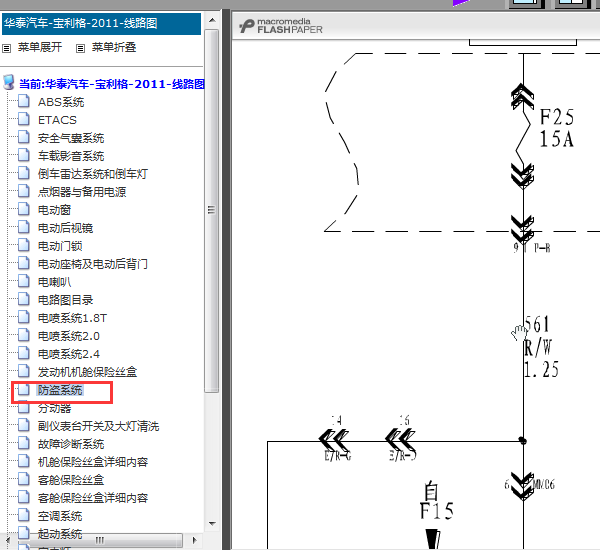Click the page icon beside ETACS
The image size is (600, 550).
(24, 119)
